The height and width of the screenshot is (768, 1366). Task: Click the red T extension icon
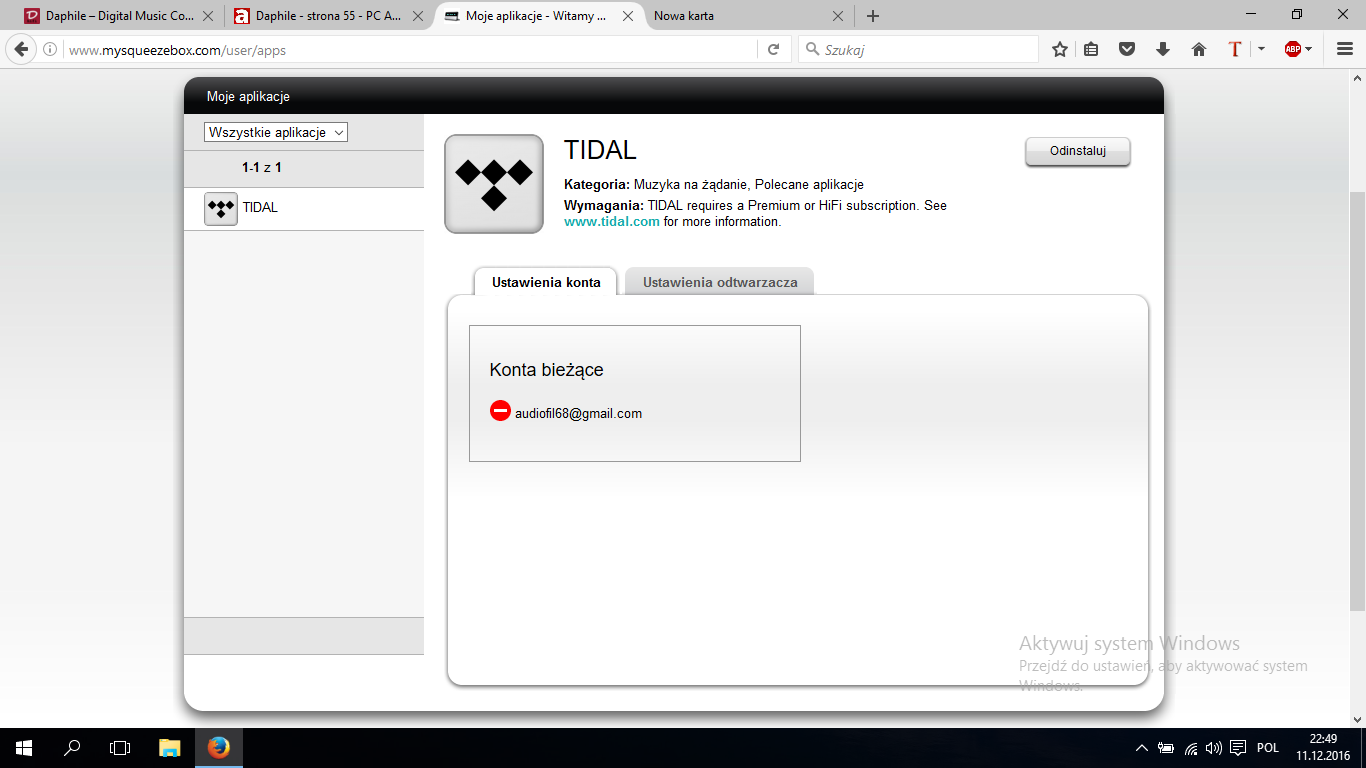click(1235, 49)
